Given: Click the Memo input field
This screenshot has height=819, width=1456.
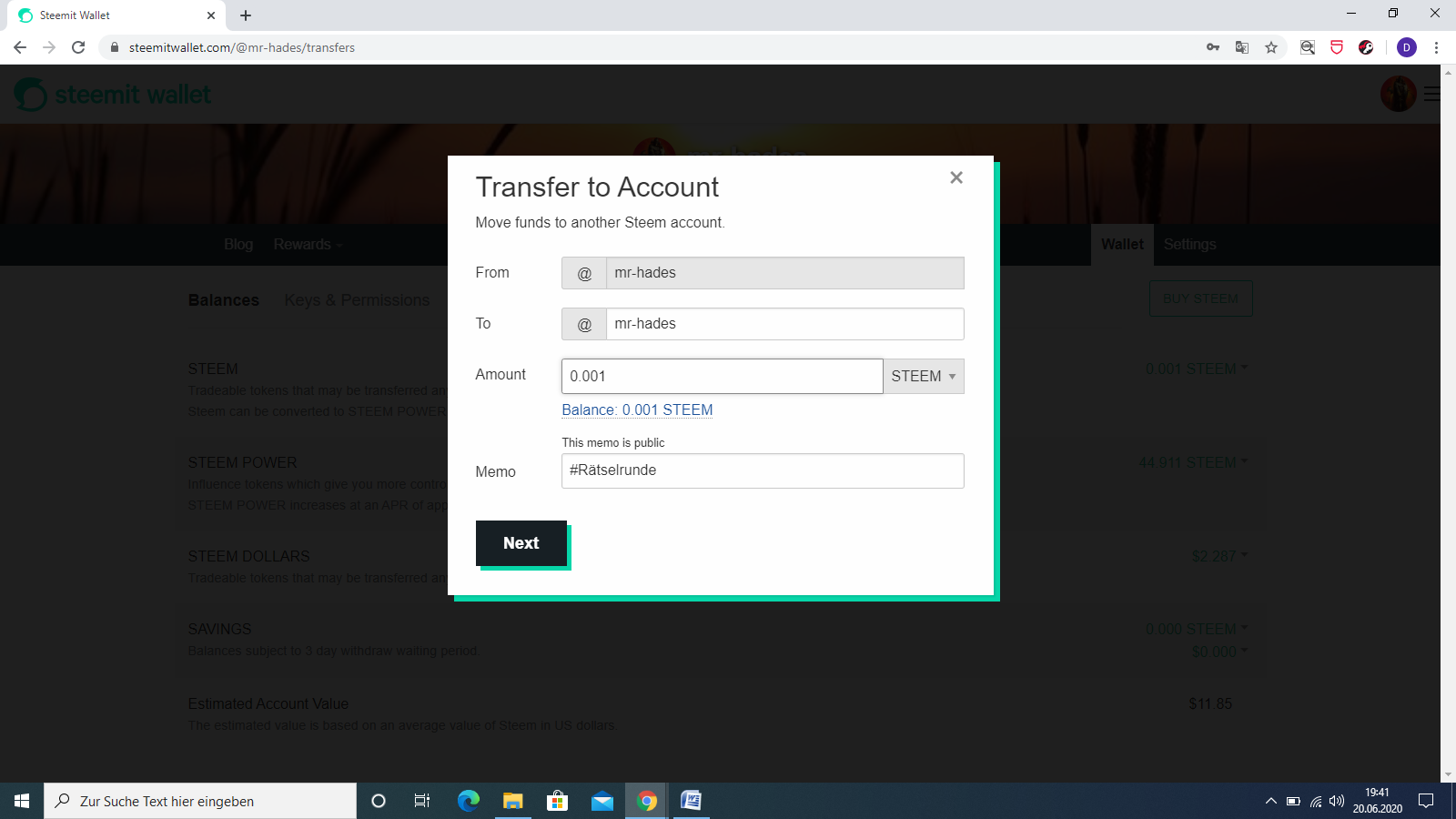Looking at the screenshot, I should tap(763, 470).
